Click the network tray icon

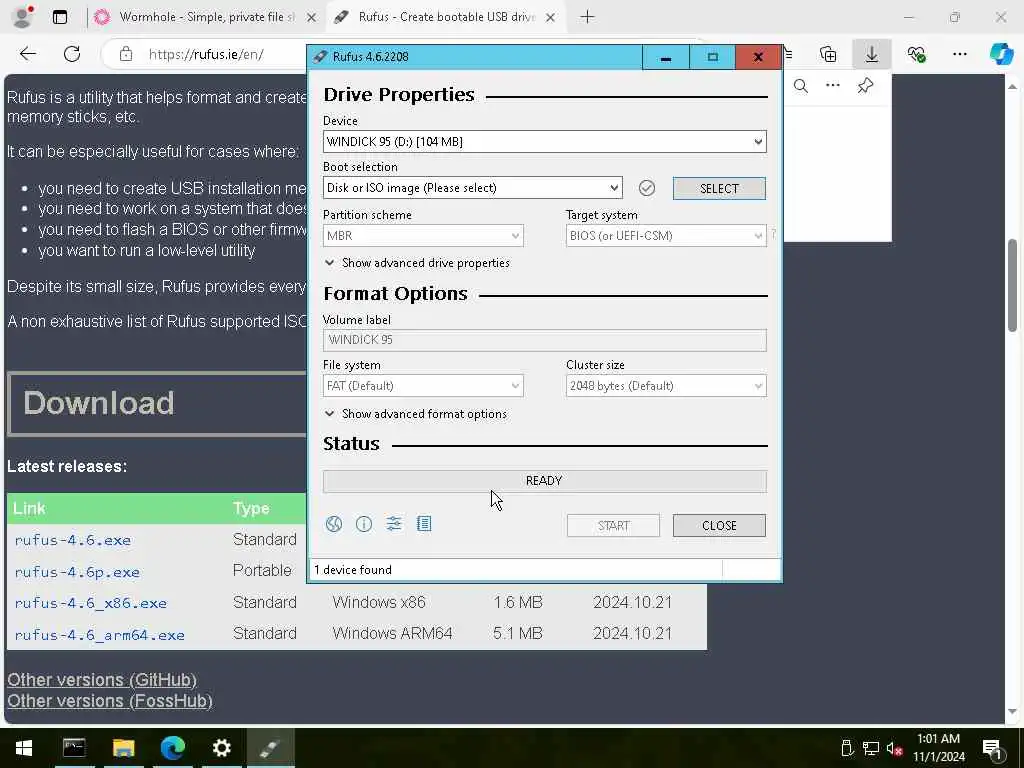(x=871, y=749)
